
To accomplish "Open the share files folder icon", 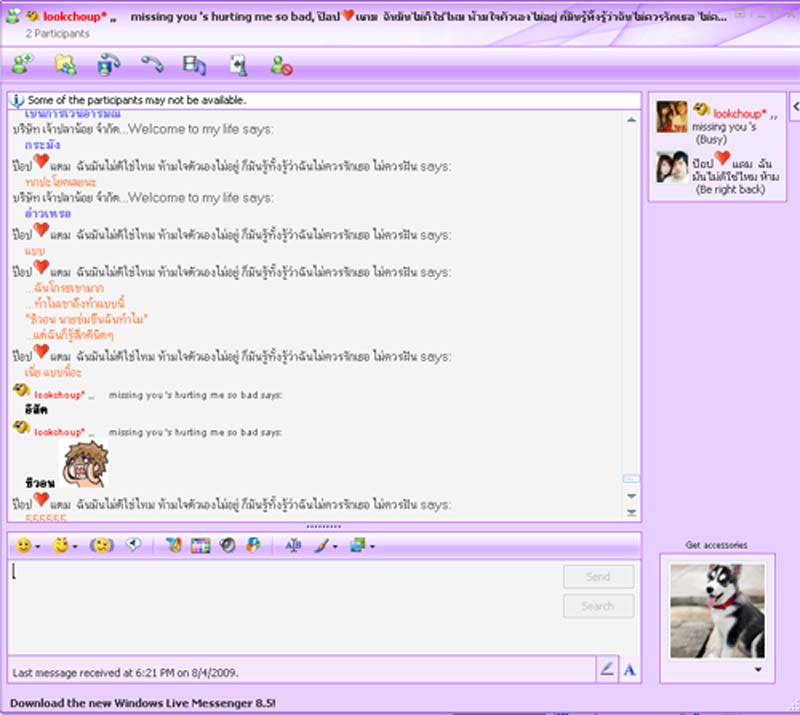I will click(x=65, y=65).
